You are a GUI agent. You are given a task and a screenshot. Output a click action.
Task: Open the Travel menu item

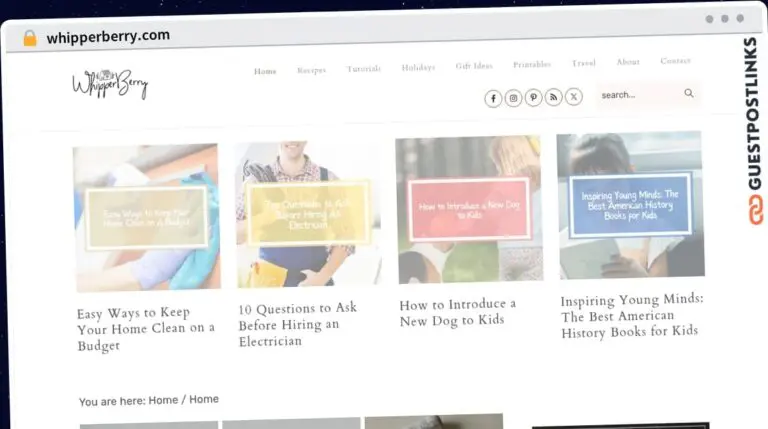(584, 63)
